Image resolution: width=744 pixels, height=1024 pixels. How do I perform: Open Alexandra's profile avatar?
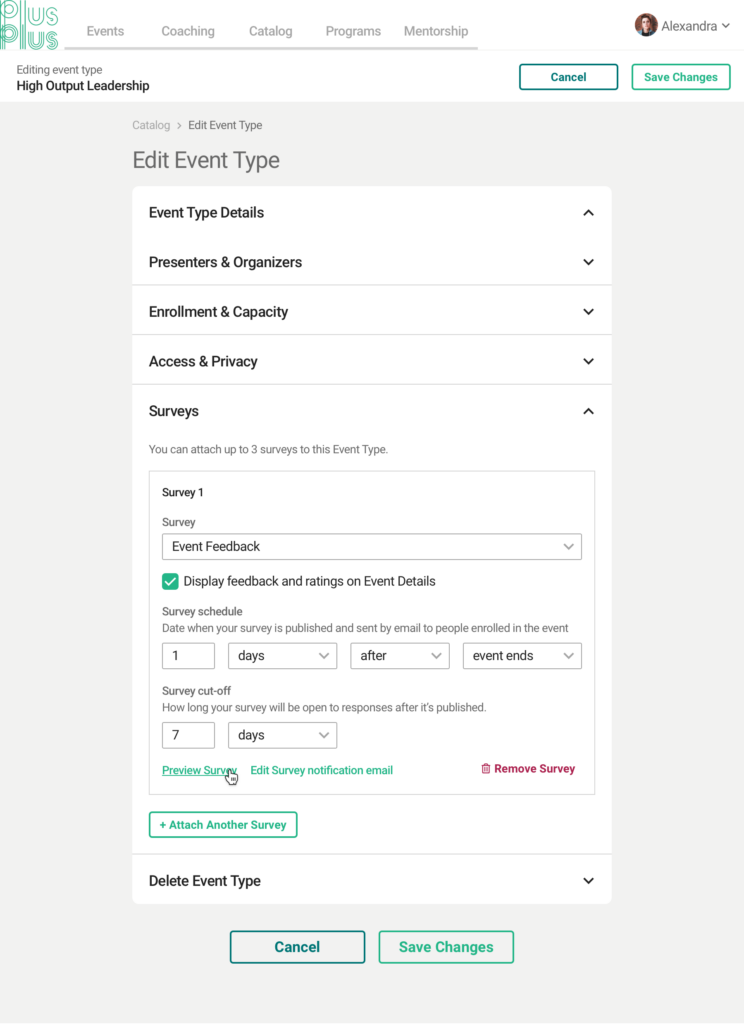(x=645, y=25)
